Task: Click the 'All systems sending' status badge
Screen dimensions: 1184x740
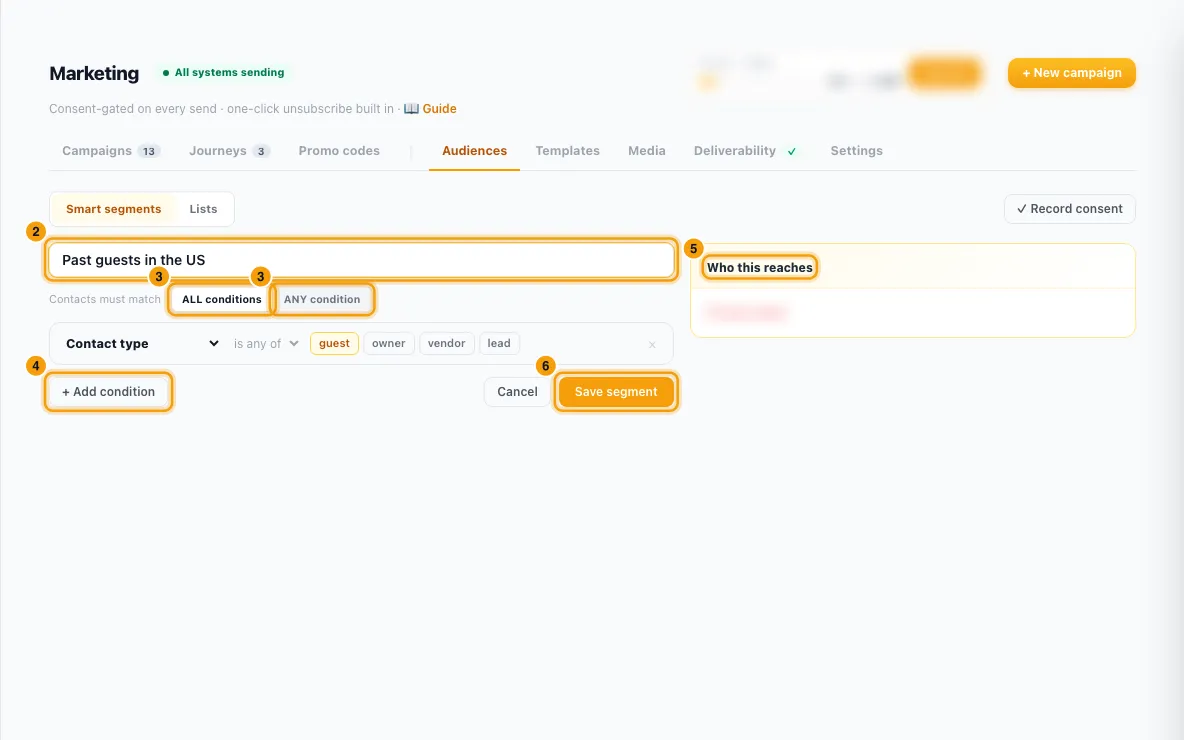Action: [224, 72]
